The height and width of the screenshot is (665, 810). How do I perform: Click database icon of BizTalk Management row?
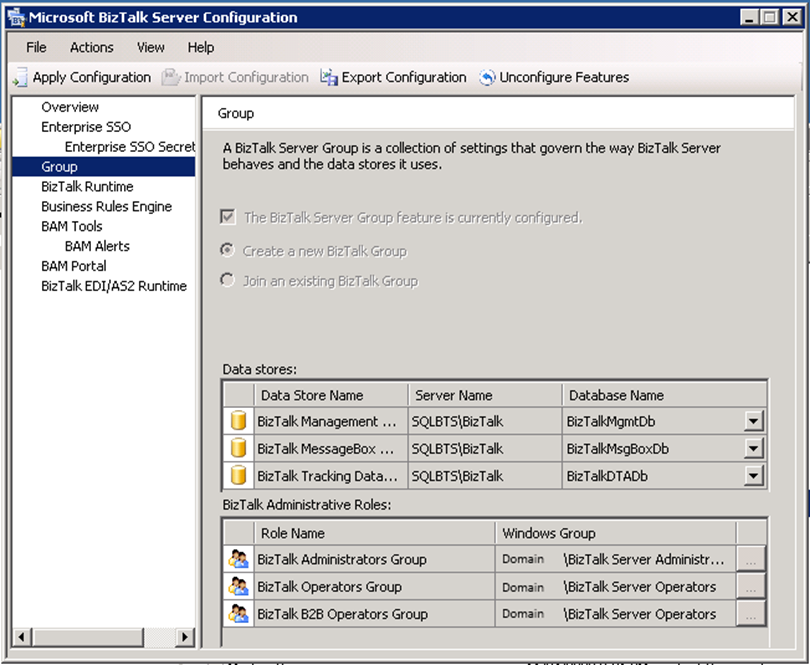pos(238,421)
